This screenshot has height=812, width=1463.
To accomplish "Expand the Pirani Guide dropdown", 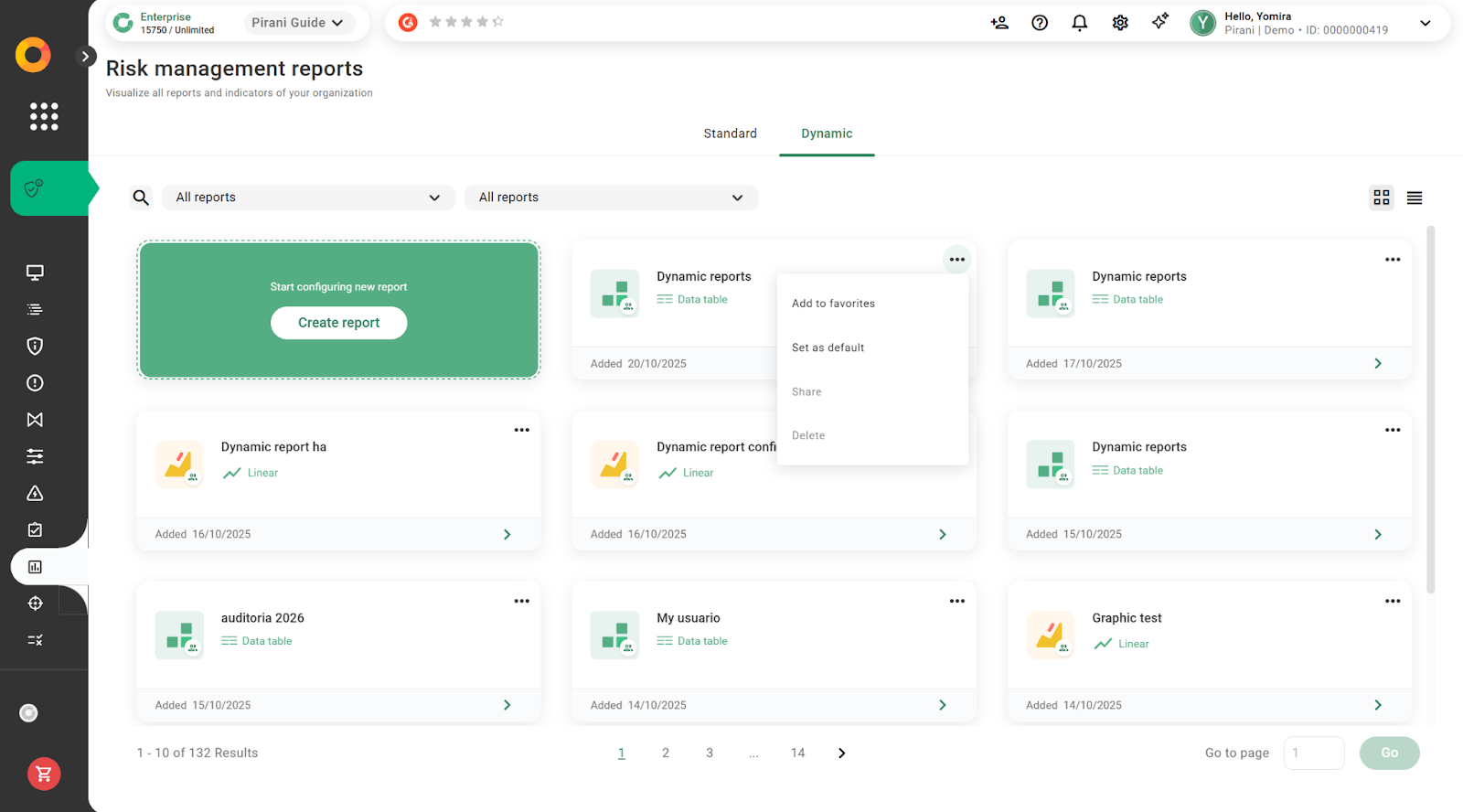I will (297, 23).
